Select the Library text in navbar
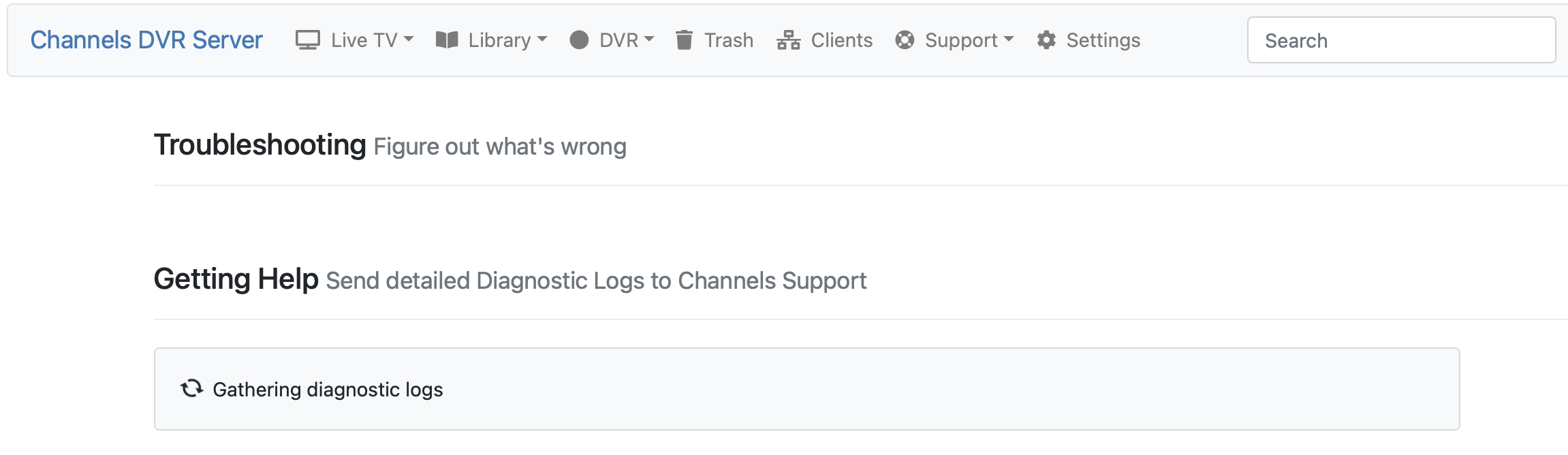The image size is (1568, 455). [x=499, y=40]
